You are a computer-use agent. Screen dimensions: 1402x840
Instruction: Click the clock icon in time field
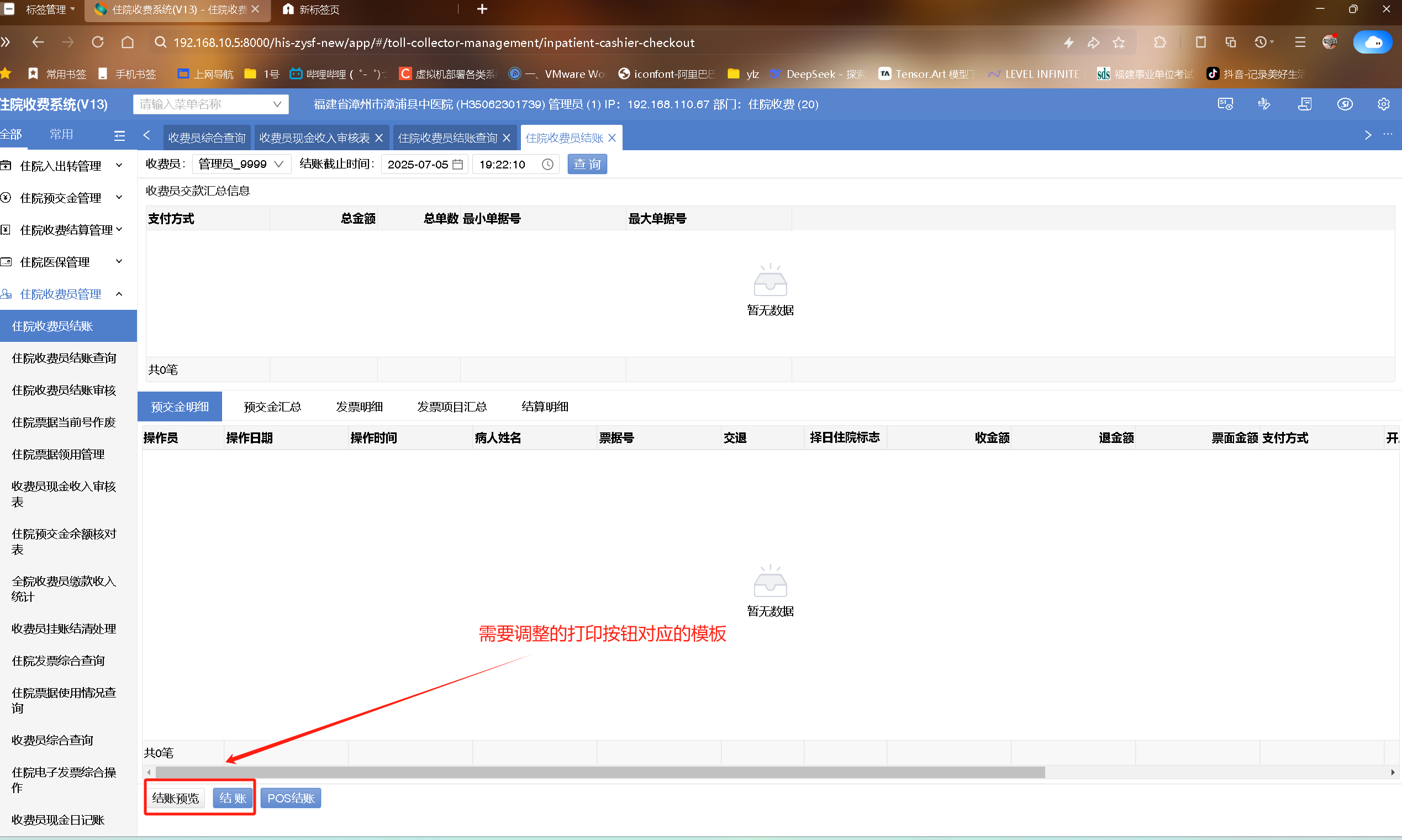click(547, 164)
